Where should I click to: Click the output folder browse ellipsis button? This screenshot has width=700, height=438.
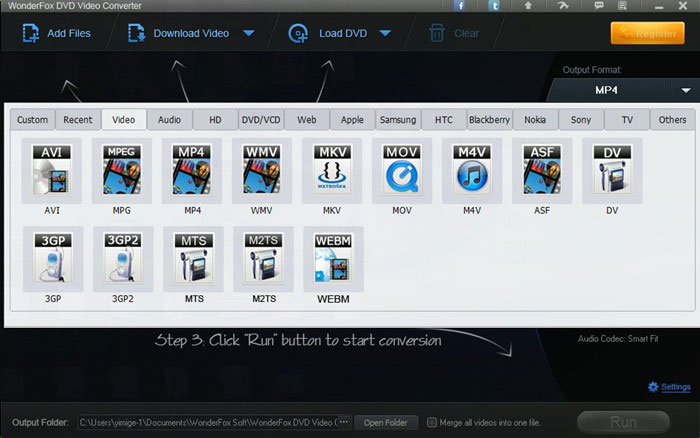click(344, 422)
